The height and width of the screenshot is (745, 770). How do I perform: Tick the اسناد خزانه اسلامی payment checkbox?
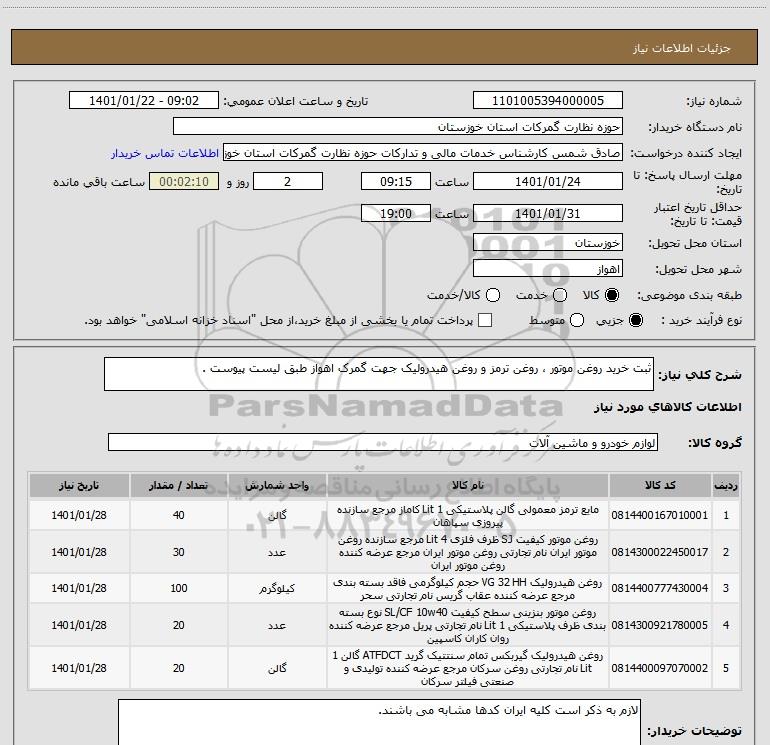(x=485, y=320)
